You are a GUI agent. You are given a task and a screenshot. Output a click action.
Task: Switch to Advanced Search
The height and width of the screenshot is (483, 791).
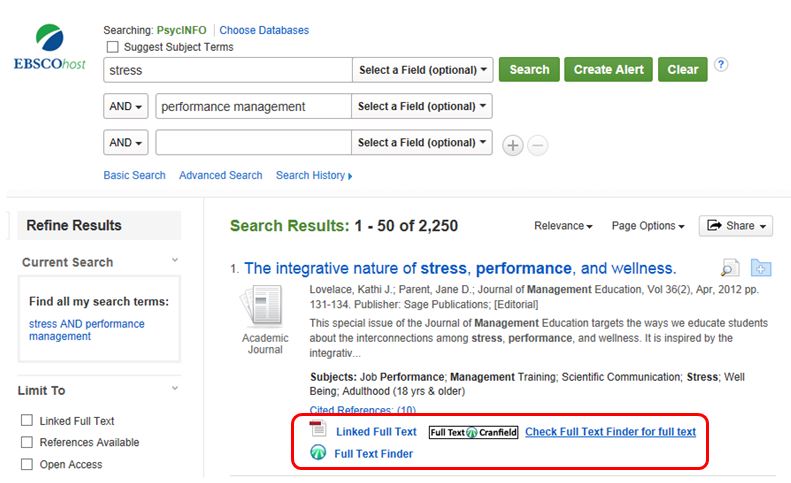pyautogui.click(x=220, y=175)
